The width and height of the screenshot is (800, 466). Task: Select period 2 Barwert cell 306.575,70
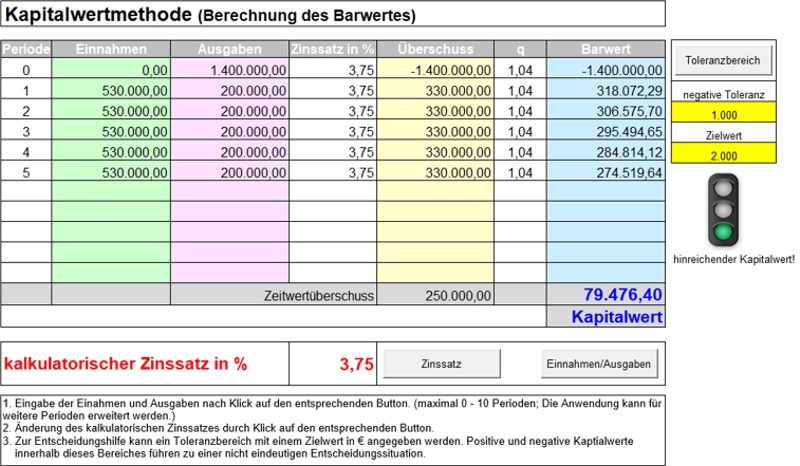[606, 111]
